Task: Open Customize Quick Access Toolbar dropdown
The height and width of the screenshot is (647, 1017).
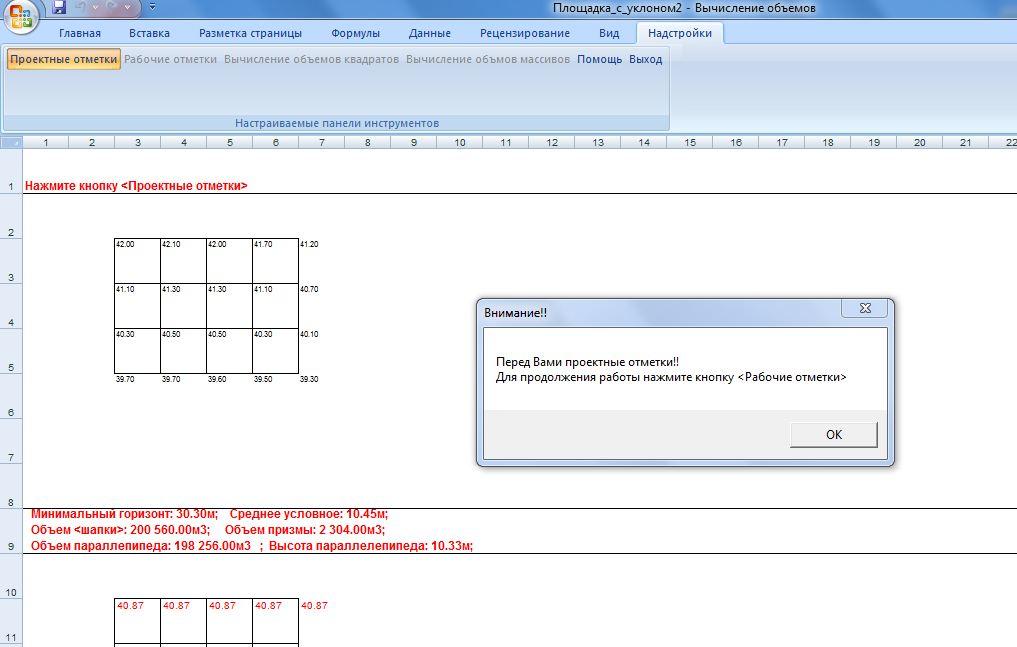Action: point(152,7)
